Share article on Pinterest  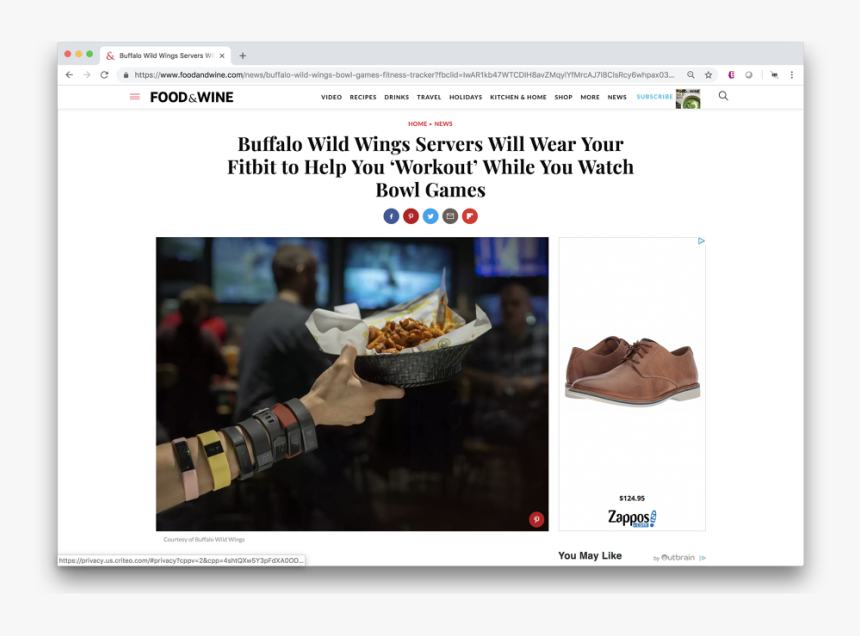411,216
